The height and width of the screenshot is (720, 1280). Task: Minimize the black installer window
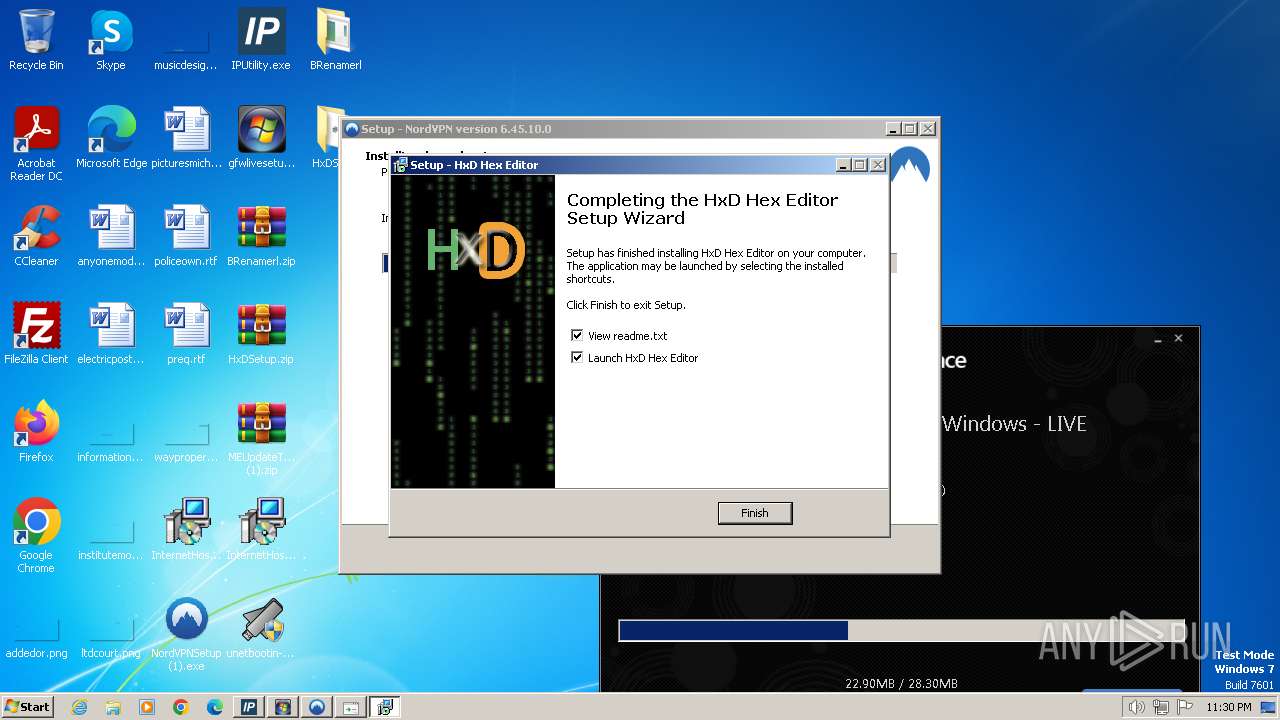(1158, 339)
